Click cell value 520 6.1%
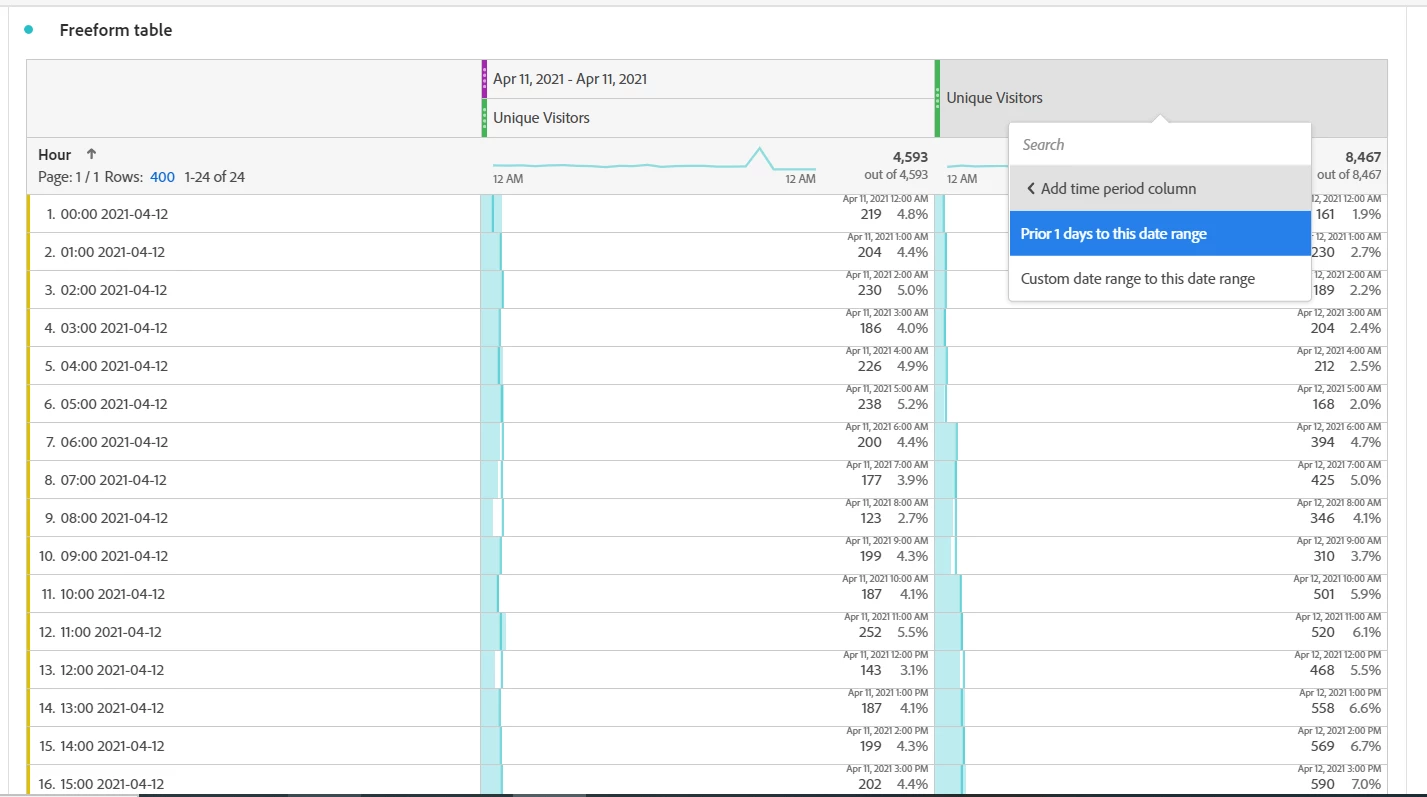The width and height of the screenshot is (1427, 797). click(x=1346, y=632)
